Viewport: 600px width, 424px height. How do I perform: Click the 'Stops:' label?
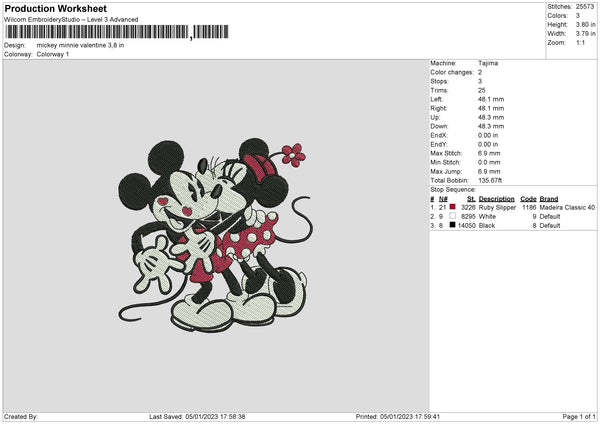pyautogui.click(x=439, y=82)
